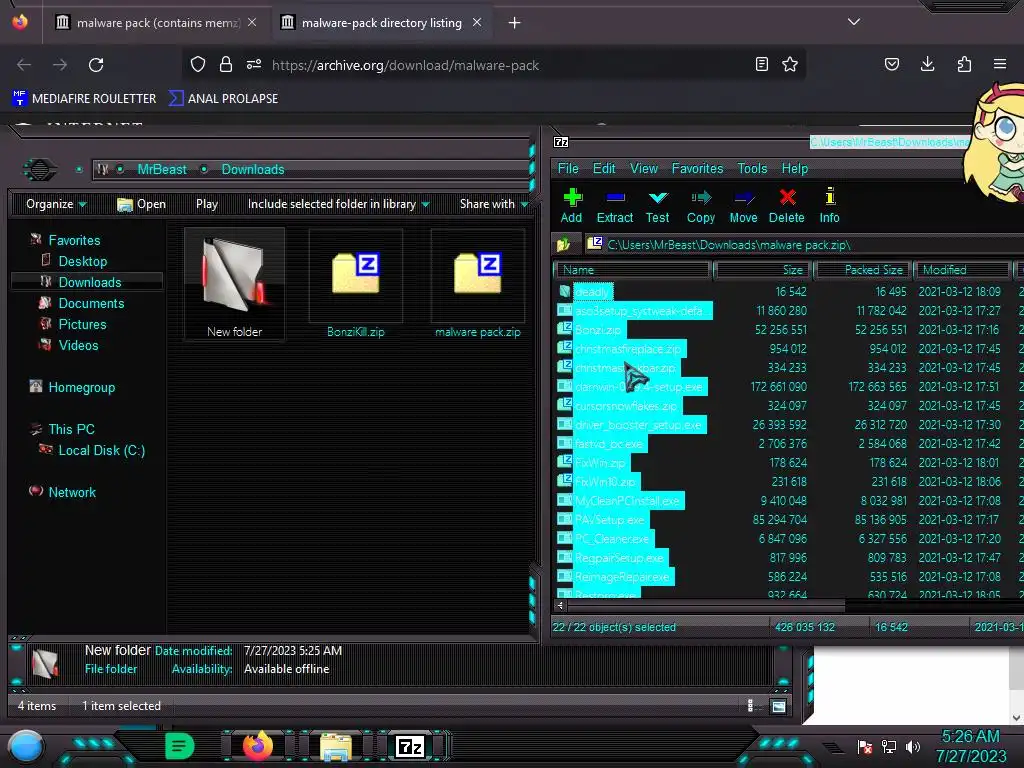Viewport: 1024px width, 768px height.
Task: Reload the Firefox page
Action: click(96, 65)
